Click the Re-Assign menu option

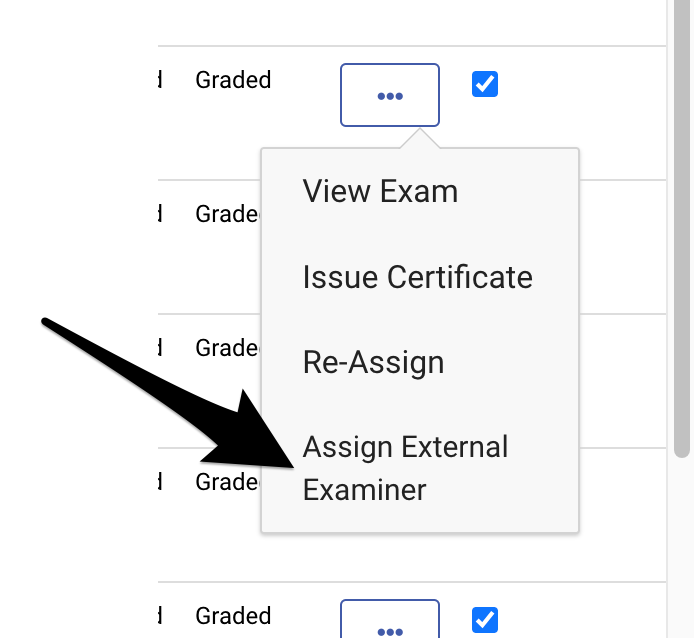pyautogui.click(x=373, y=362)
